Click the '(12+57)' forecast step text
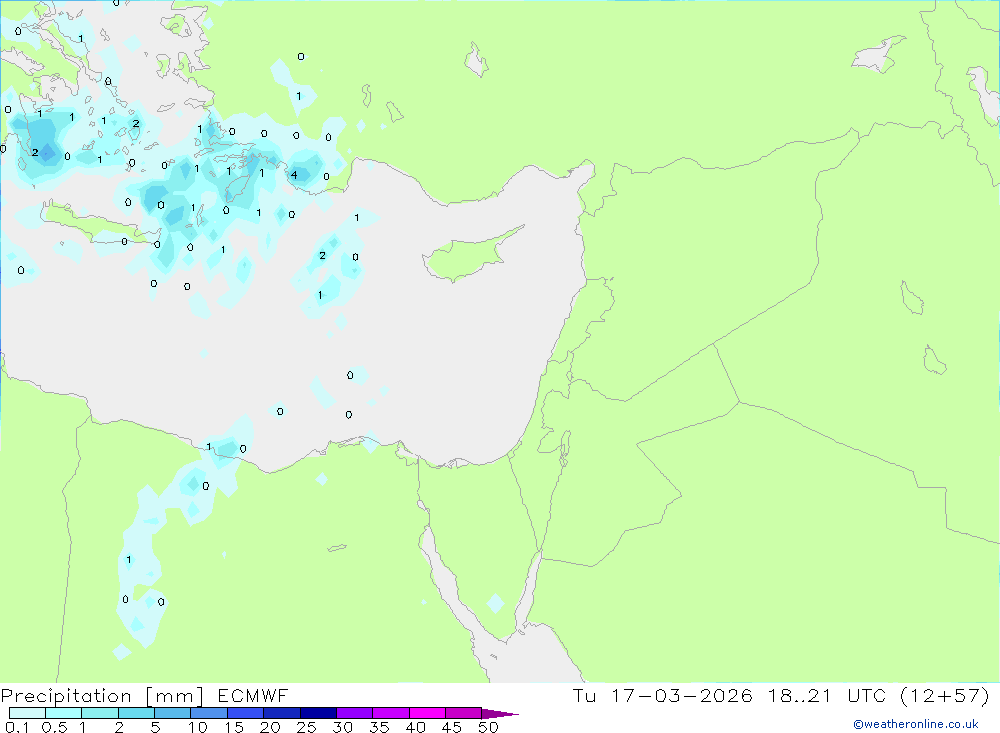1000x733 pixels. [945, 696]
